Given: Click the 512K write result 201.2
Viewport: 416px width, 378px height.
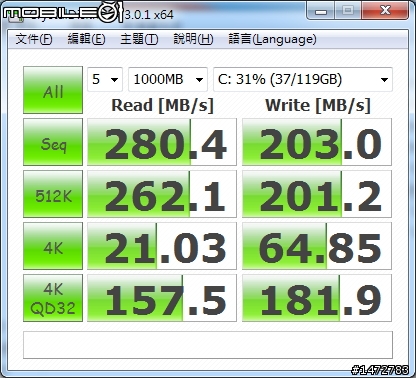Looking at the screenshot, I should pyautogui.click(x=317, y=194).
